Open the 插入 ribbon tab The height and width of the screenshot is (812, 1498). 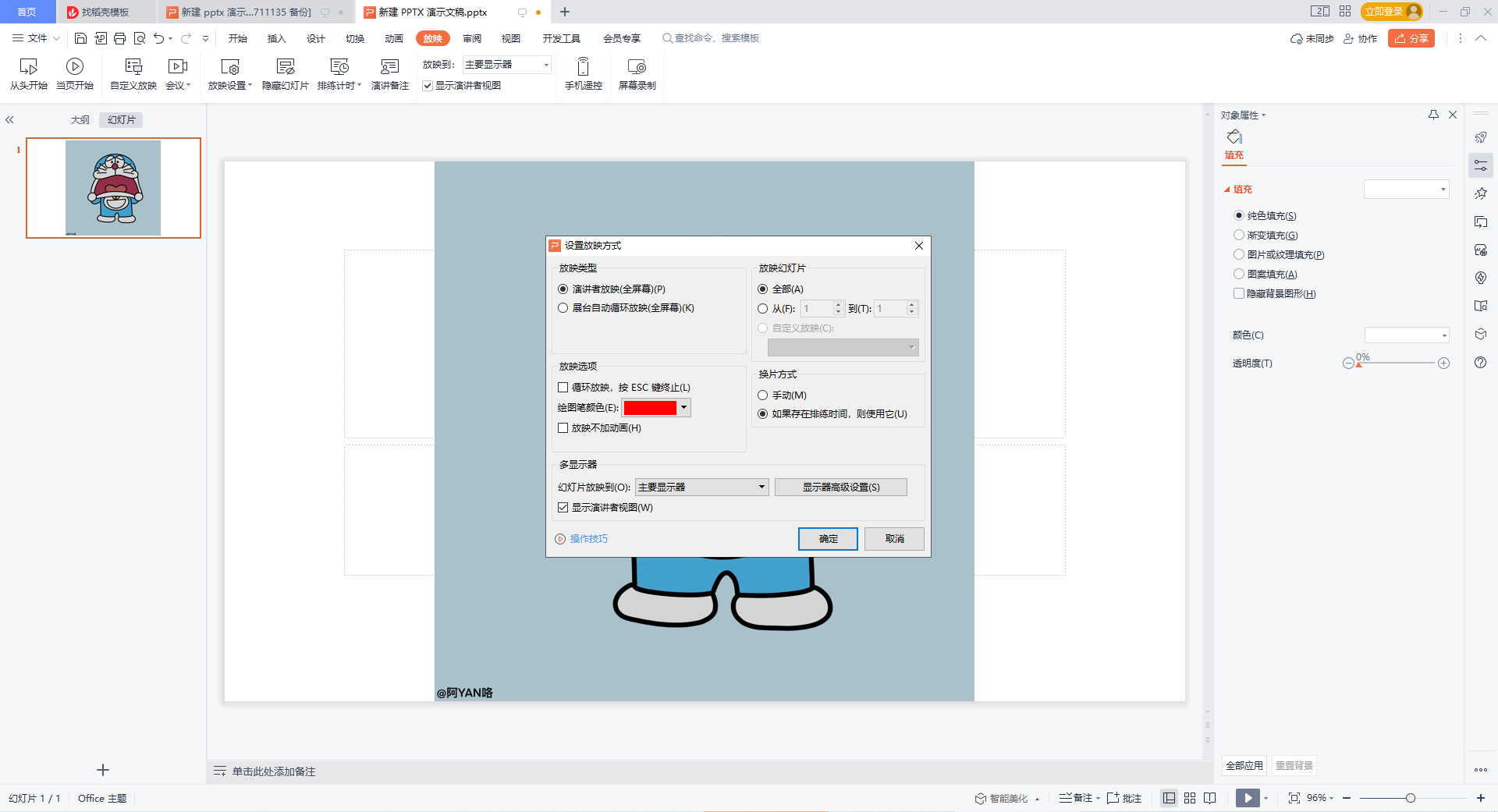[277, 38]
